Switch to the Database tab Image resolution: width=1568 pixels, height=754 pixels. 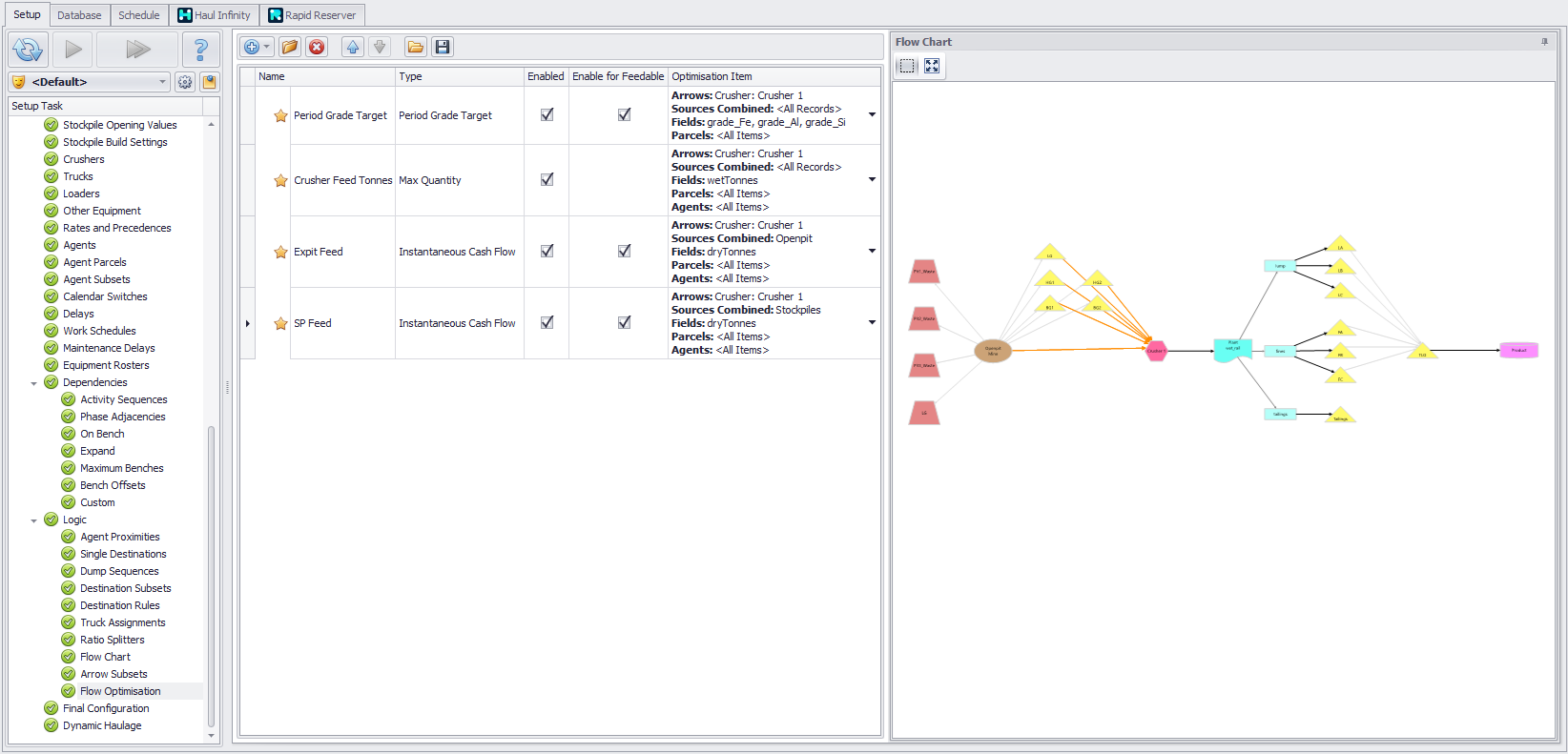pyautogui.click(x=79, y=15)
